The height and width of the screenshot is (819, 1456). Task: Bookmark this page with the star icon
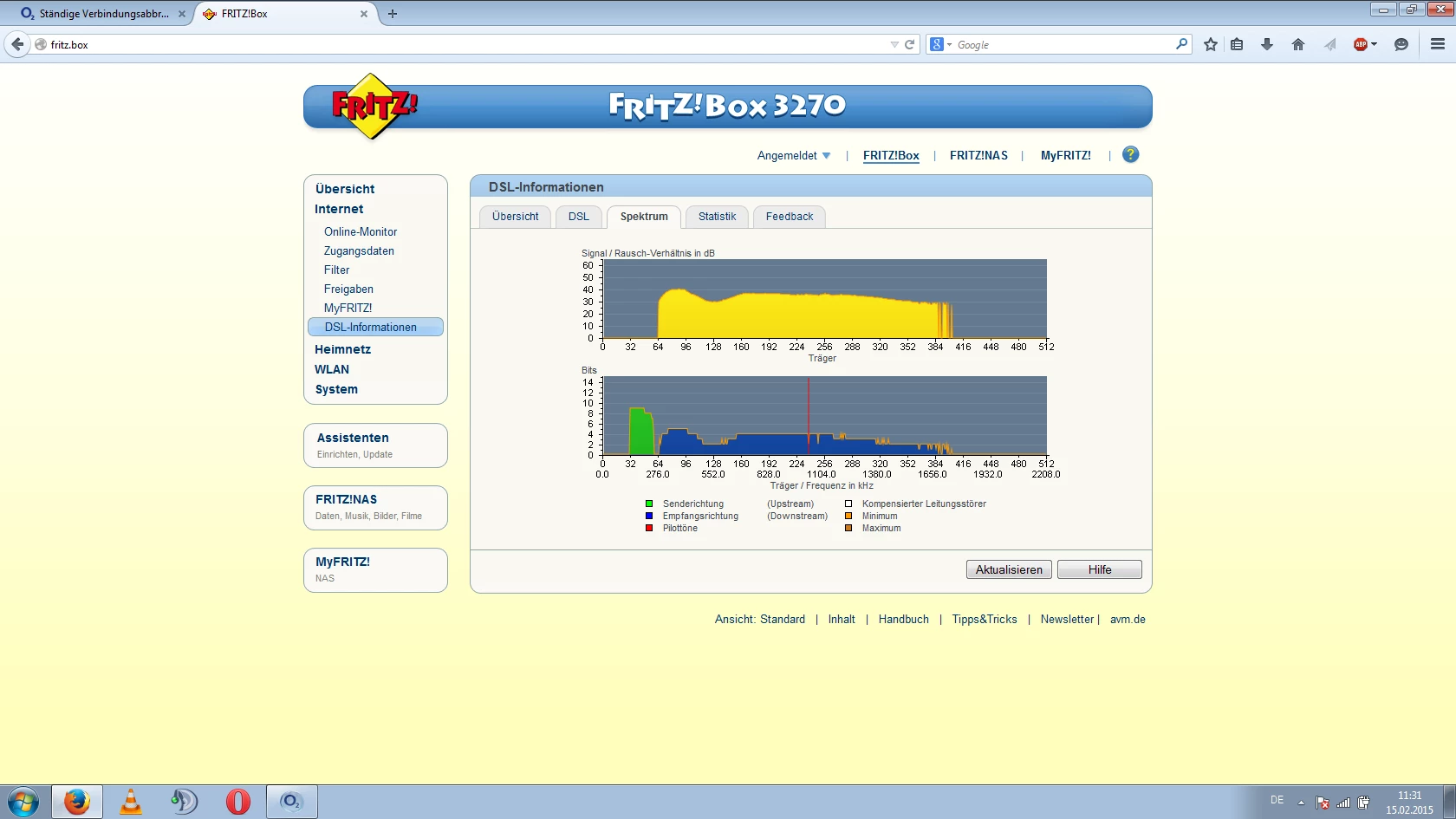[x=1211, y=44]
